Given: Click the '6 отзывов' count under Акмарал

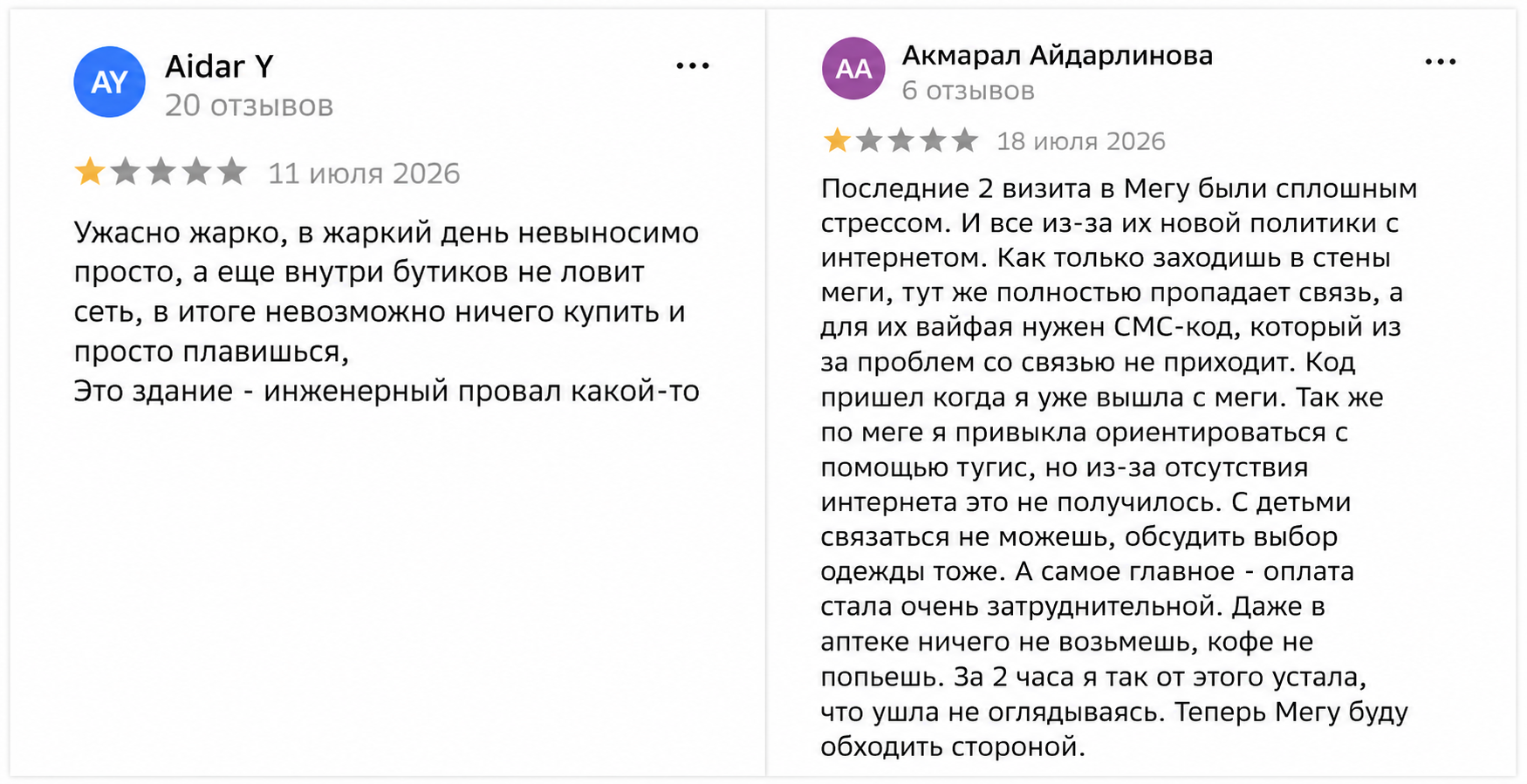Looking at the screenshot, I should tap(968, 91).
